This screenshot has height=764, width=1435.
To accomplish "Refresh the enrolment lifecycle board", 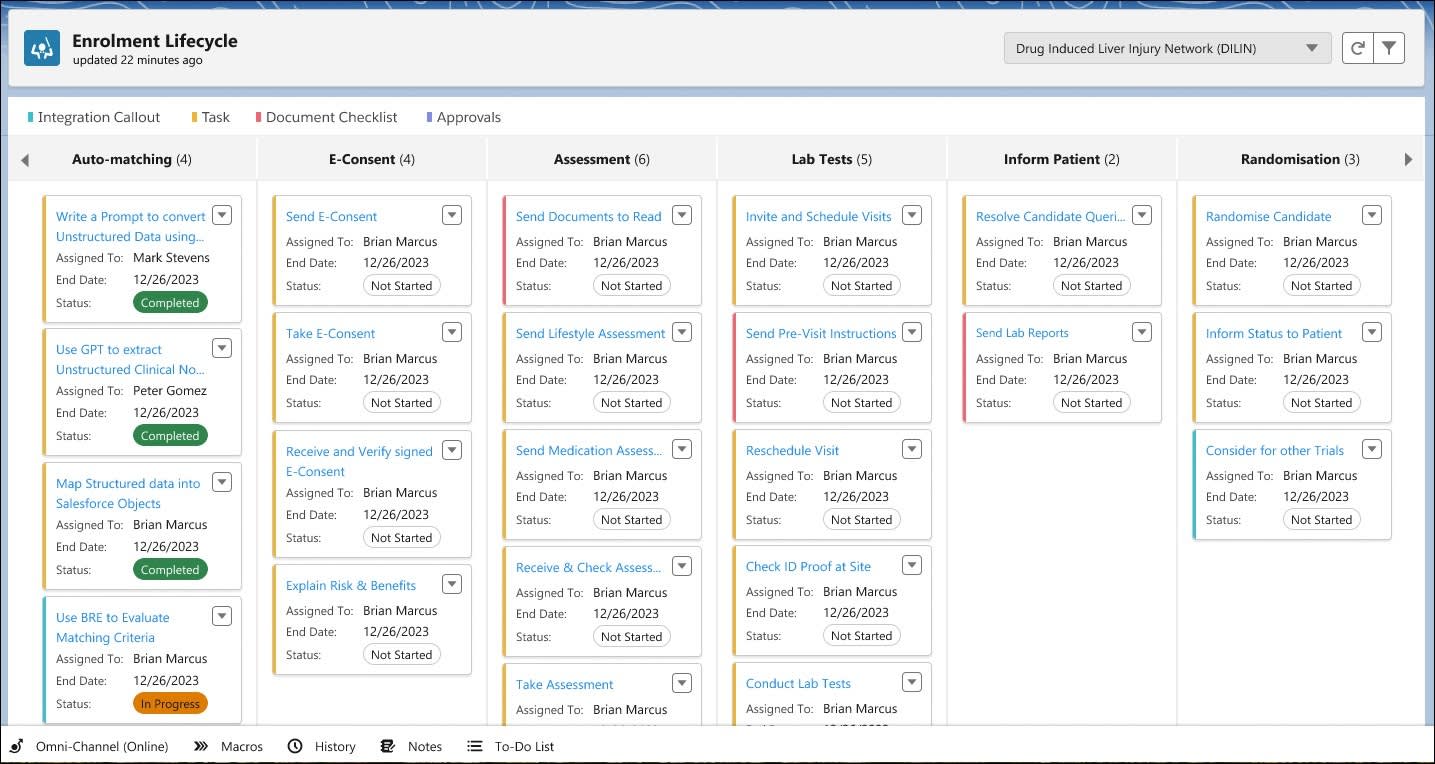I will (x=1357, y=47).
